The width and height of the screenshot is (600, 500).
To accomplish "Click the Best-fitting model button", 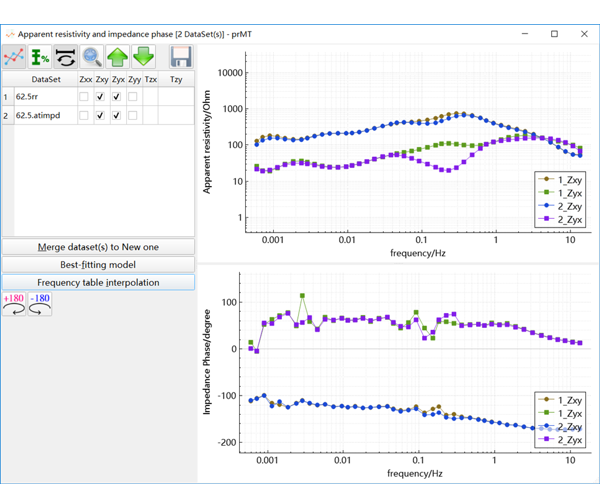I will pyautogui.click(x=98, y=265).
